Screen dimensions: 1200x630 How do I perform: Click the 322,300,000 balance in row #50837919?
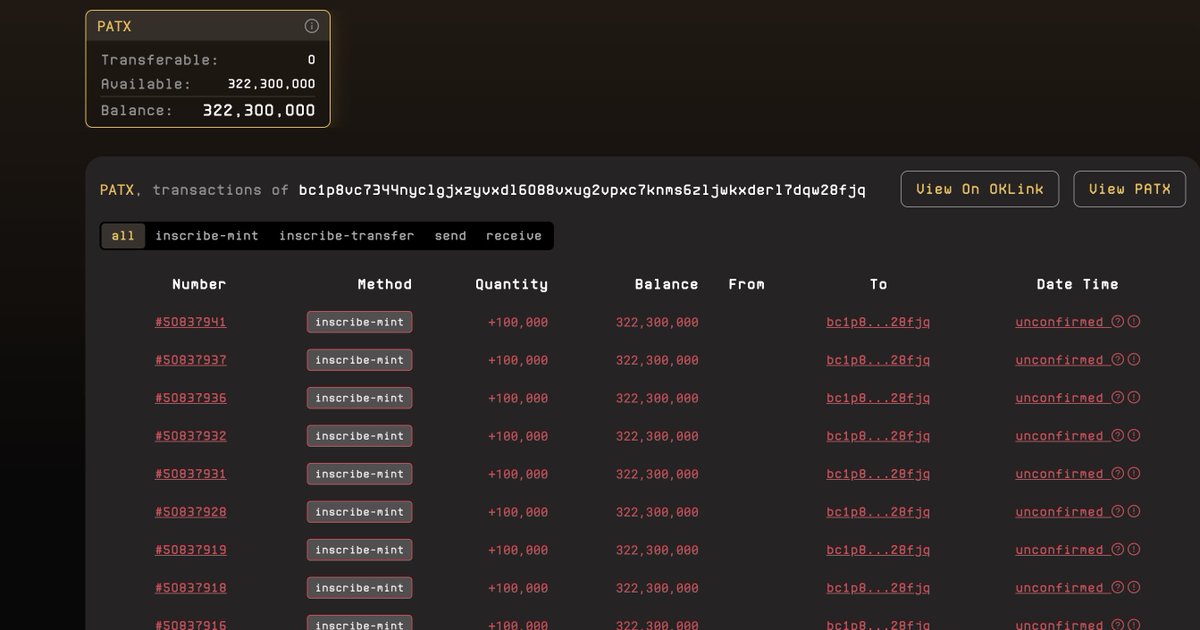(657, 550)
